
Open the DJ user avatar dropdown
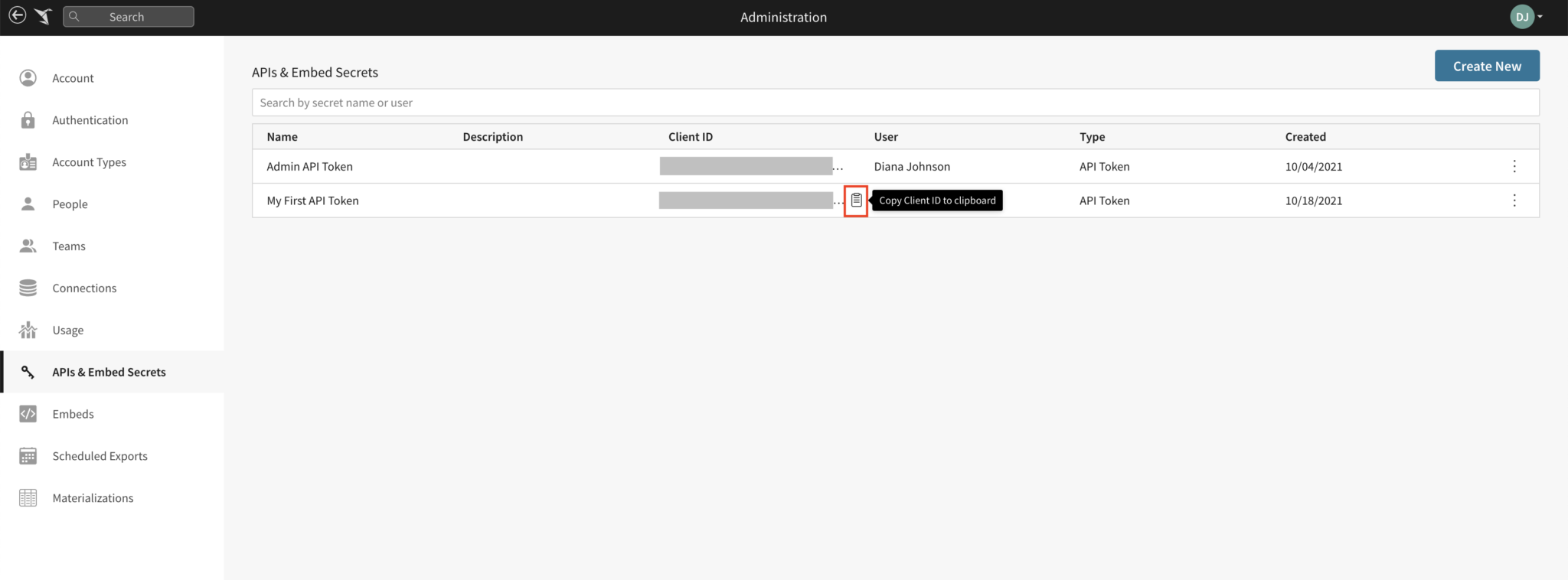click(x=1525, y=17)
